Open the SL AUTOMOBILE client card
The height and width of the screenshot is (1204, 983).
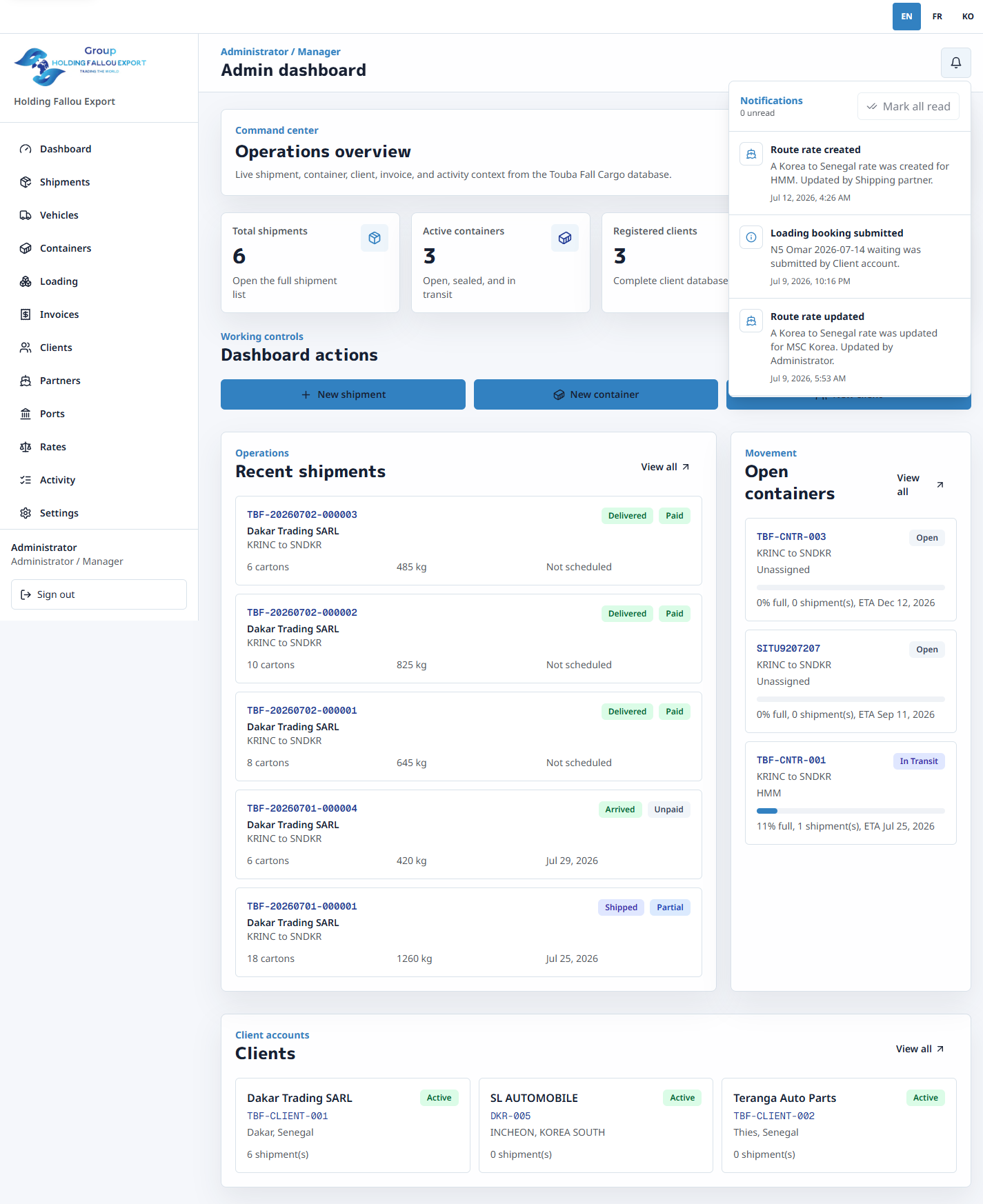[x=596, y=1125]
